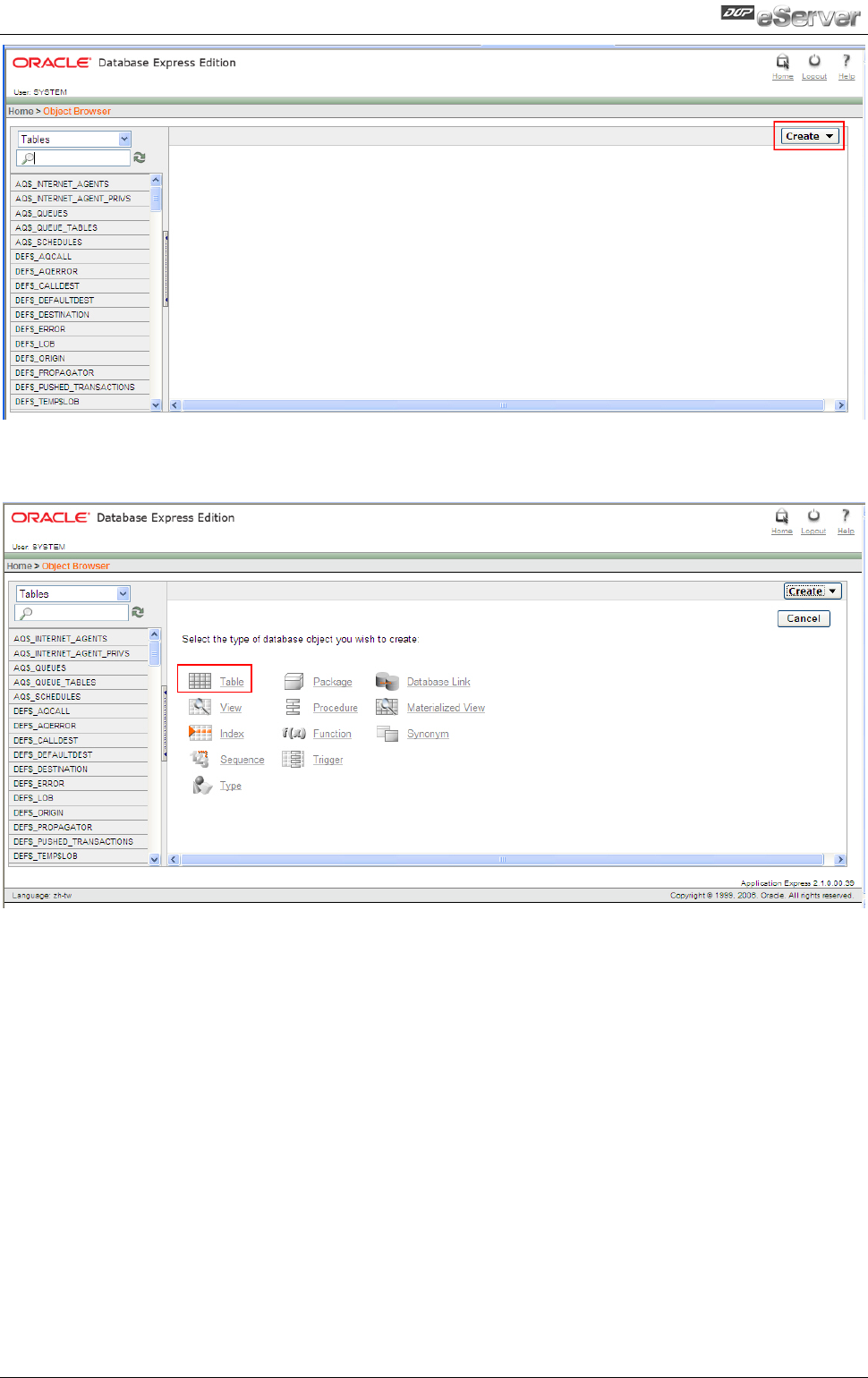Click the Database Link icon
The image size is (868, 1378).
387,681
